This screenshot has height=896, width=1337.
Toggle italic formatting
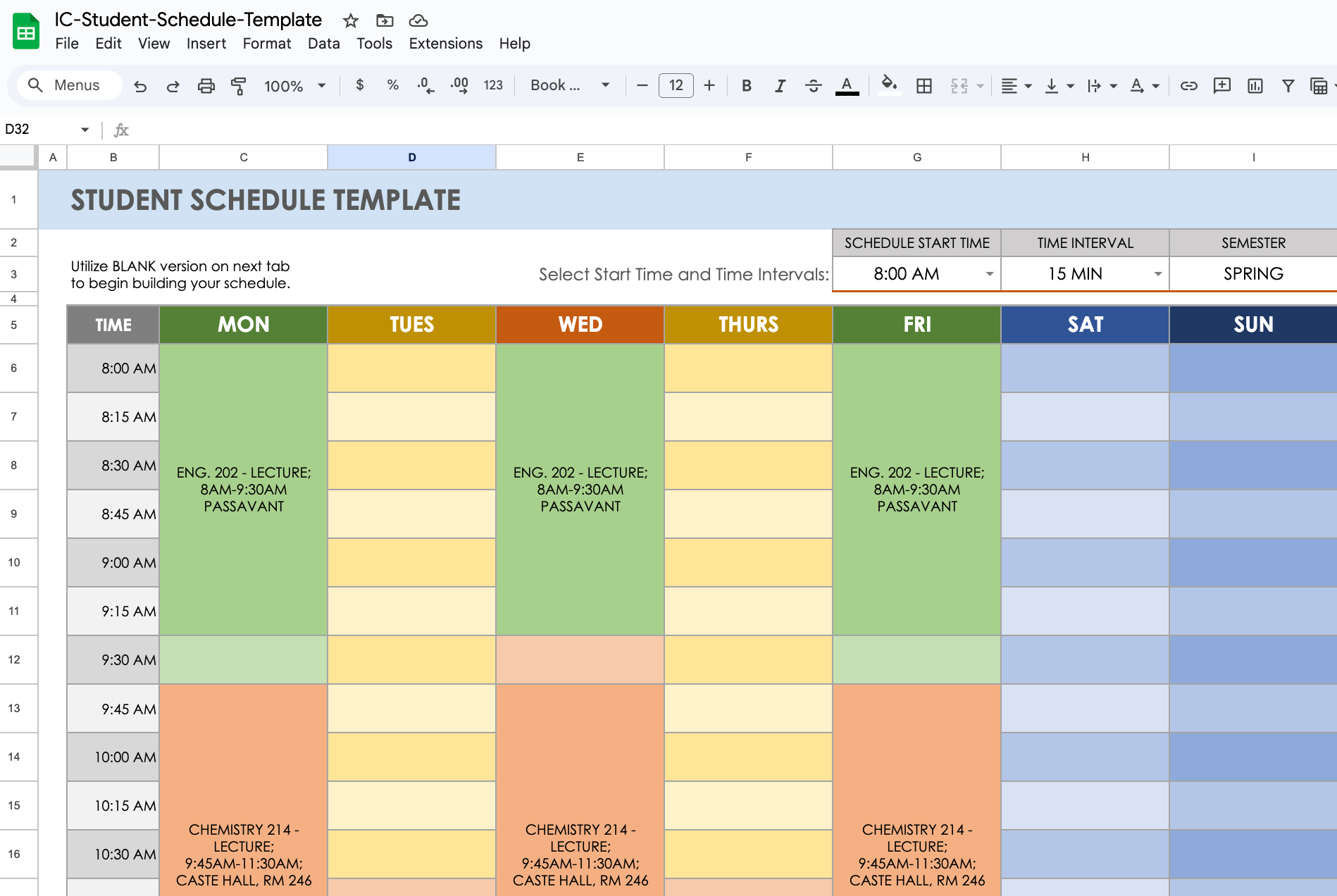(780, 85)
